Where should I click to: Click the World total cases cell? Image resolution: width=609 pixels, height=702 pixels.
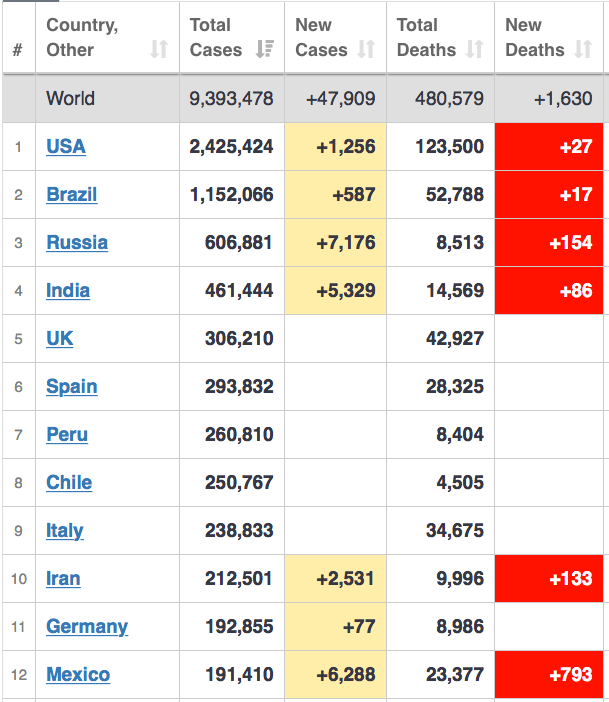[232, 99]
